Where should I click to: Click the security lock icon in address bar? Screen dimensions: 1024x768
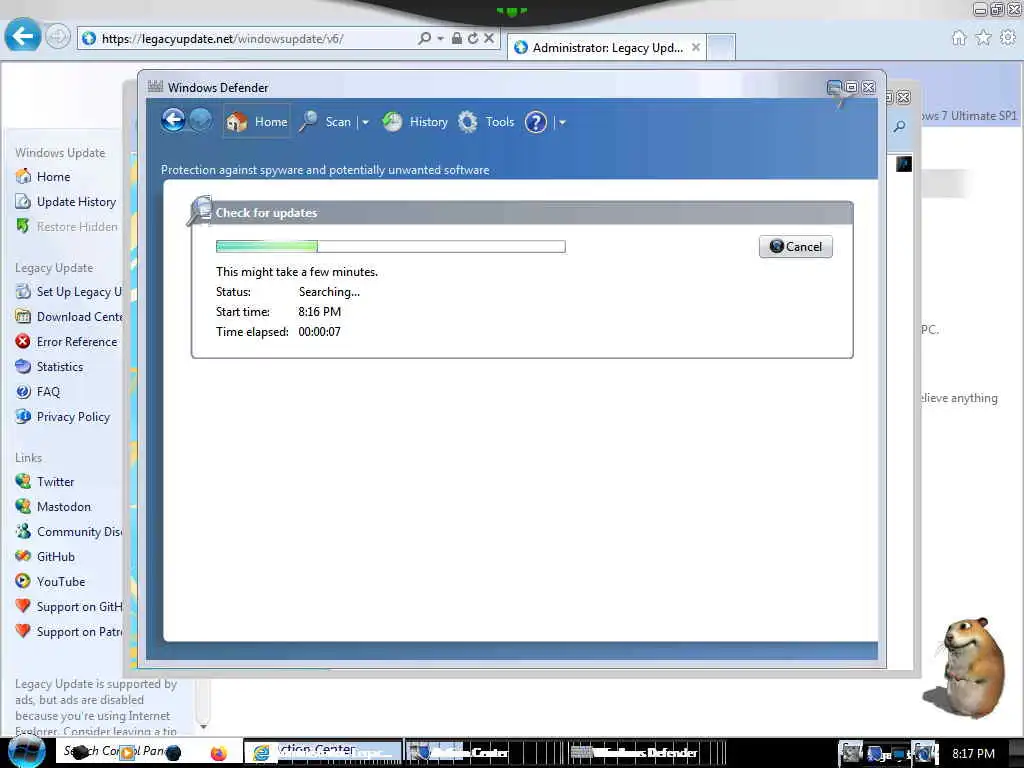click(x=456, y=39)
